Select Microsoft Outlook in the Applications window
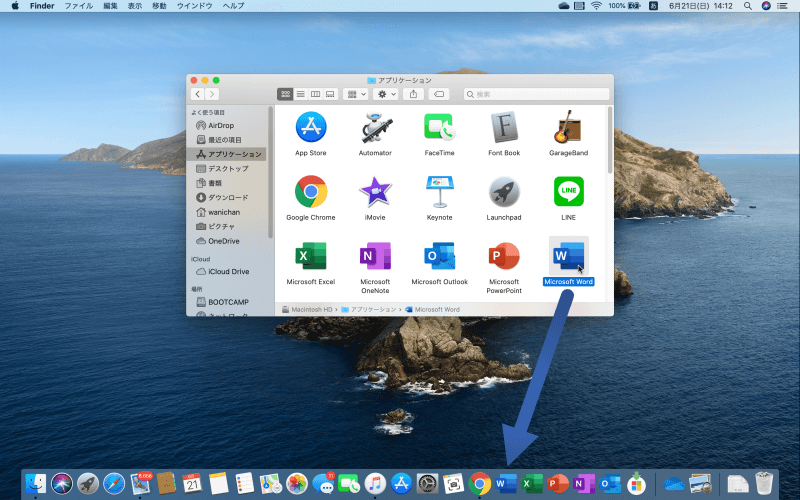 (439, 256)
